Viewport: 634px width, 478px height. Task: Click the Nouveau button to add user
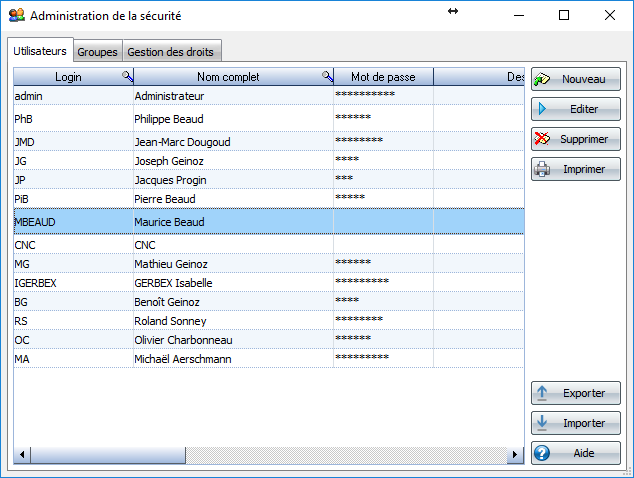point(575,79)
